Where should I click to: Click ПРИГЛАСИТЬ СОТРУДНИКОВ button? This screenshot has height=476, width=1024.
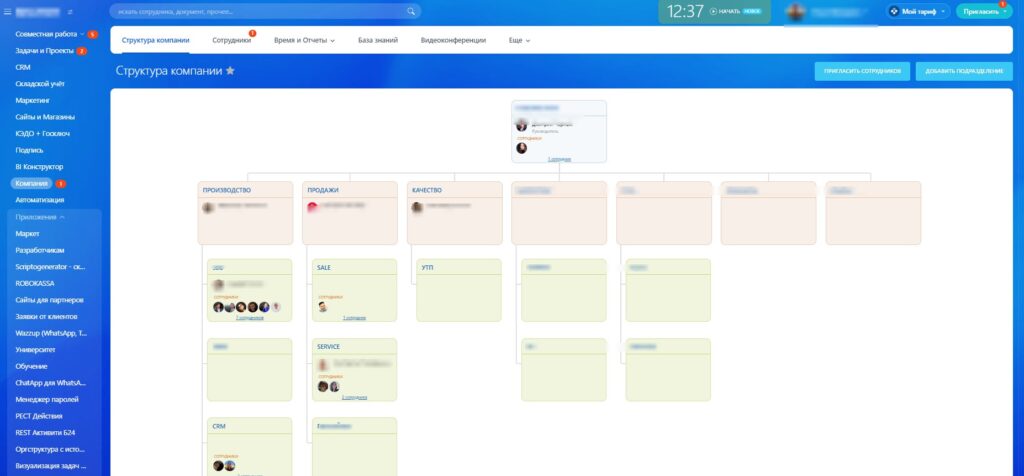pyautogui.click(x=862, y=71)
